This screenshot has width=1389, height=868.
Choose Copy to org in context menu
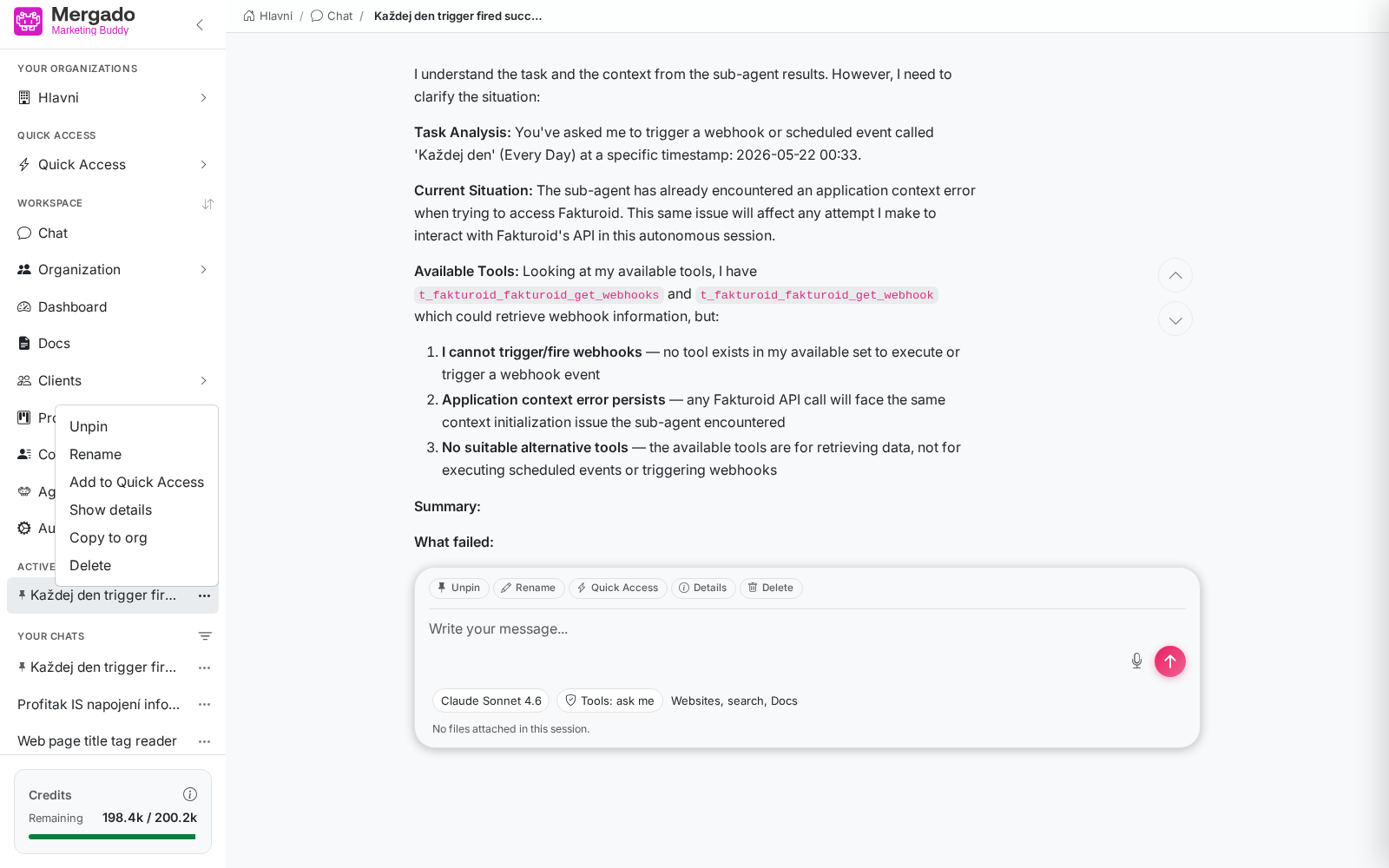(109, 537)
